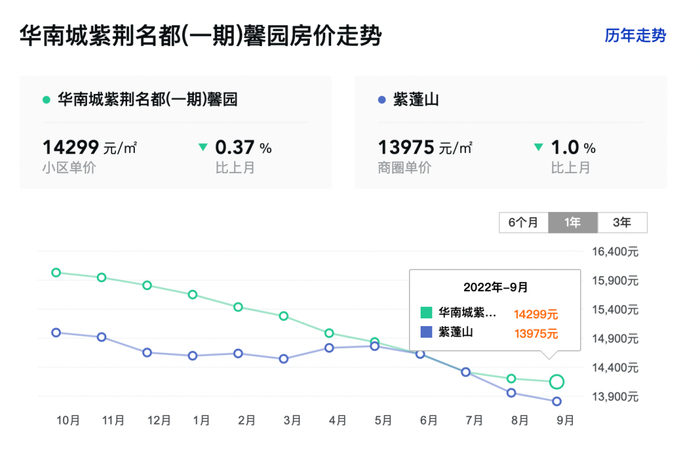The width and height of the screenshot is (700, 452).
Task: Click the 14,900元 axis label
Action: pos(615,339)
